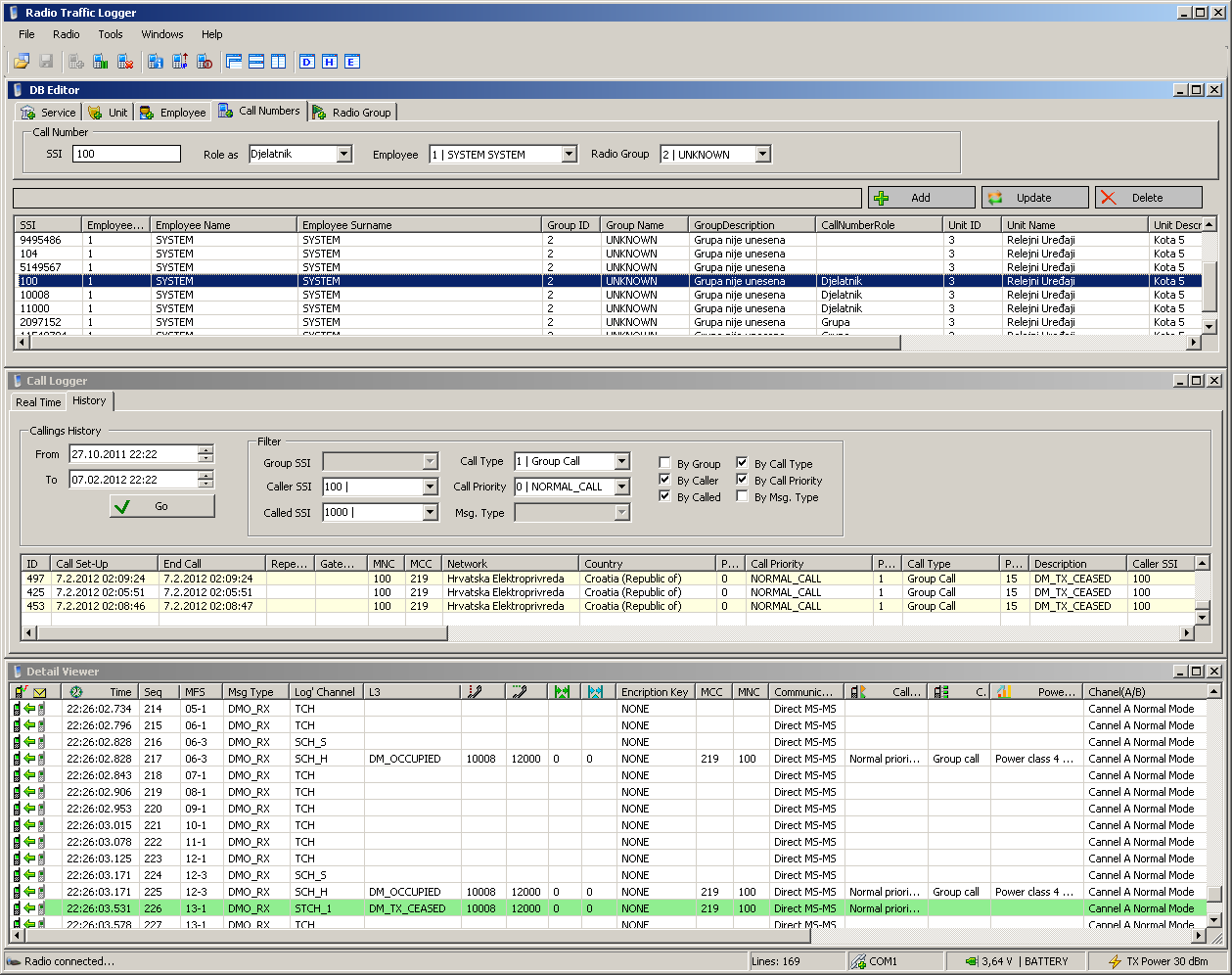This screenshot has height=975, width=1232.
Task: Click the SSI input field
Action: [x=126, y=154]
